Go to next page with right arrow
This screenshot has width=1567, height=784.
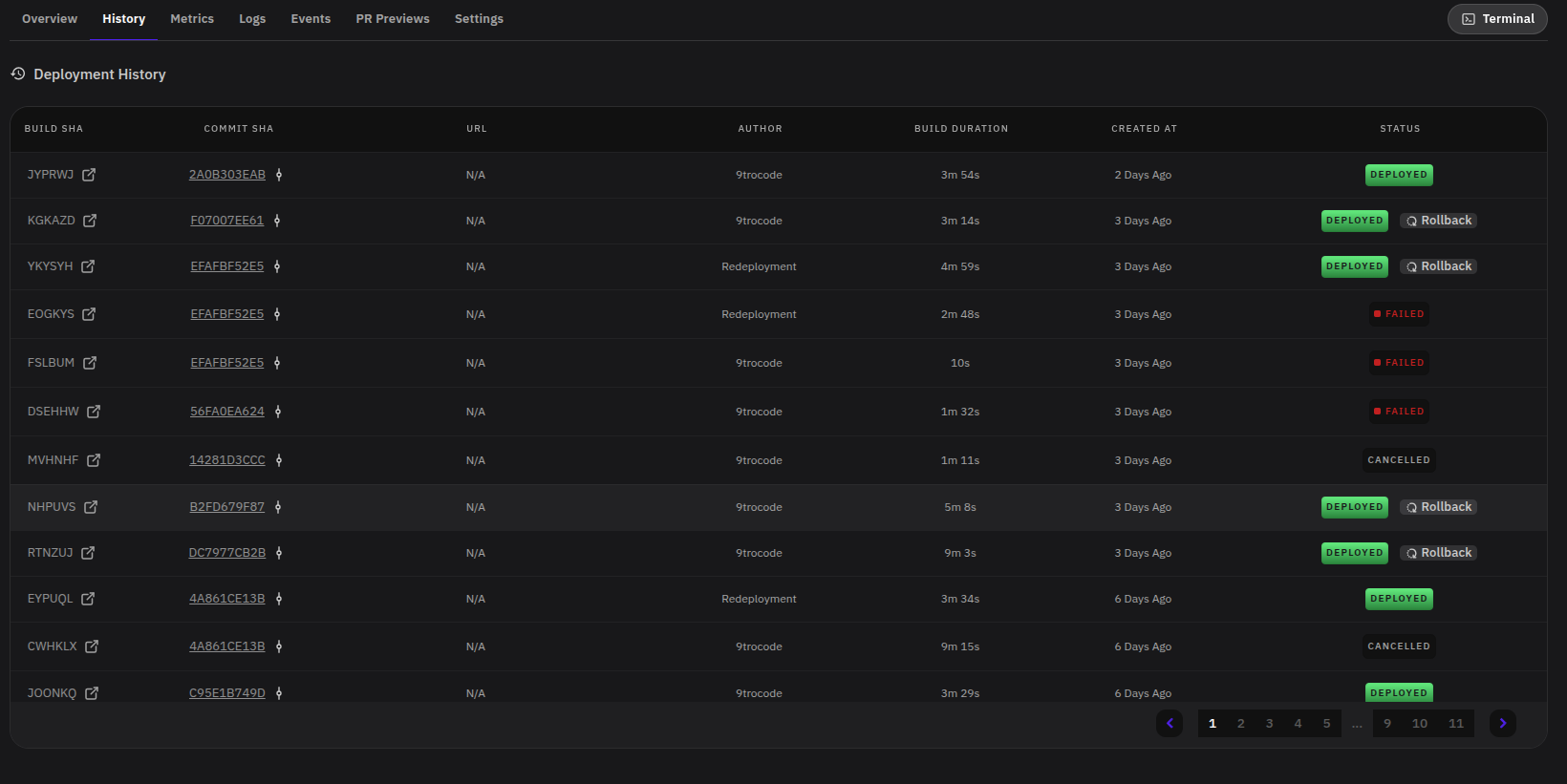(1503, 723)
